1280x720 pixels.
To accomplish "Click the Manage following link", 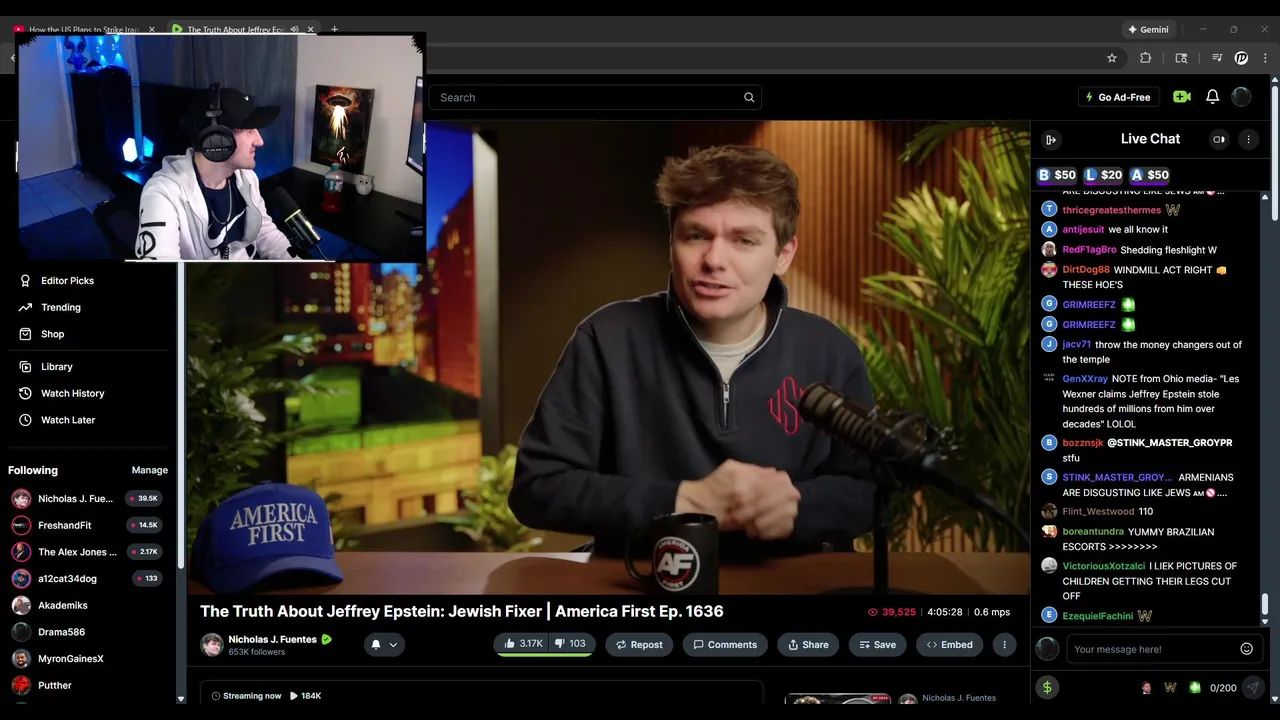I will pyautogui.click(x=150, y=470).
